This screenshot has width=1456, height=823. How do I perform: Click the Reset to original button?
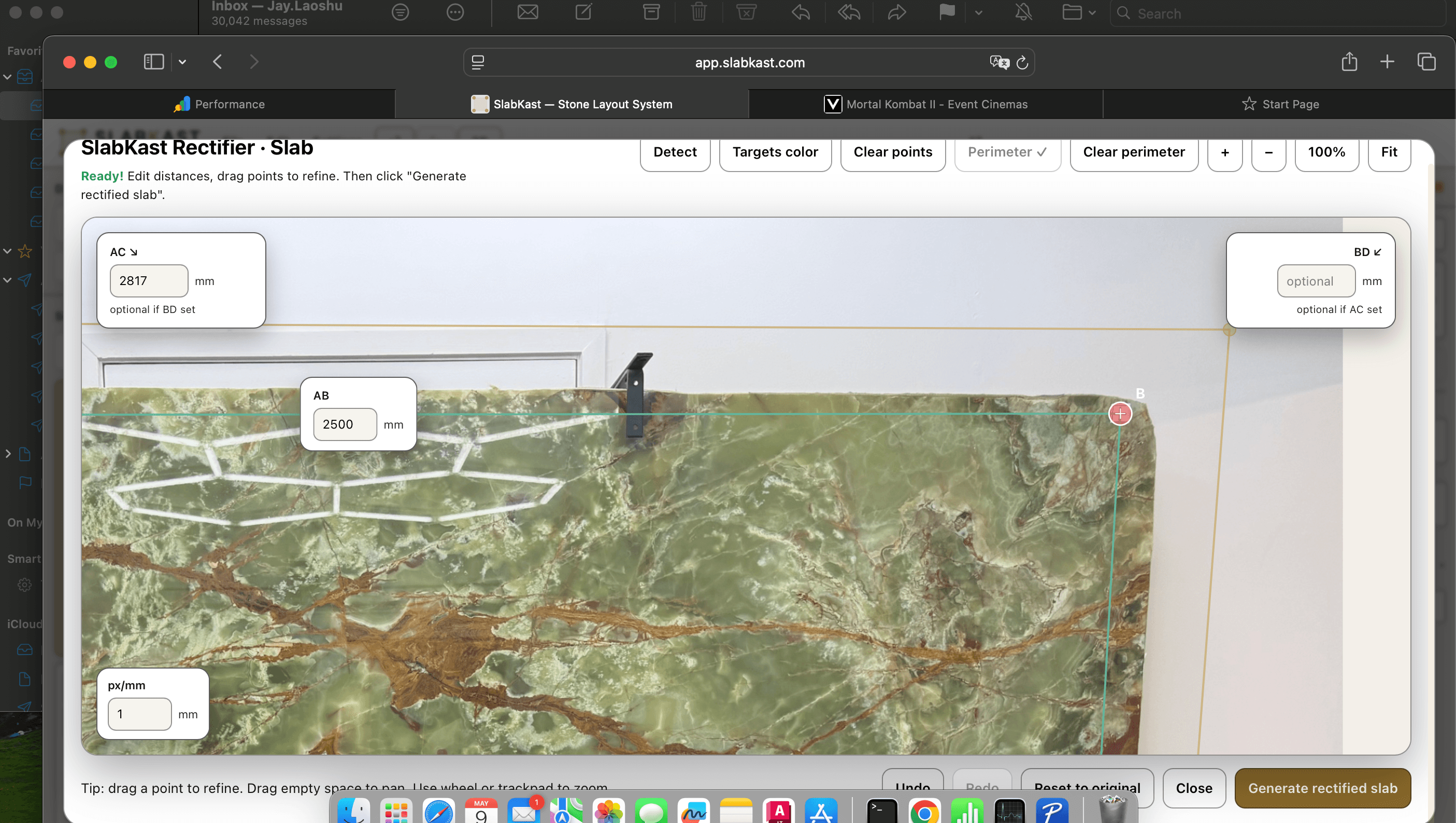[1087, 783]
